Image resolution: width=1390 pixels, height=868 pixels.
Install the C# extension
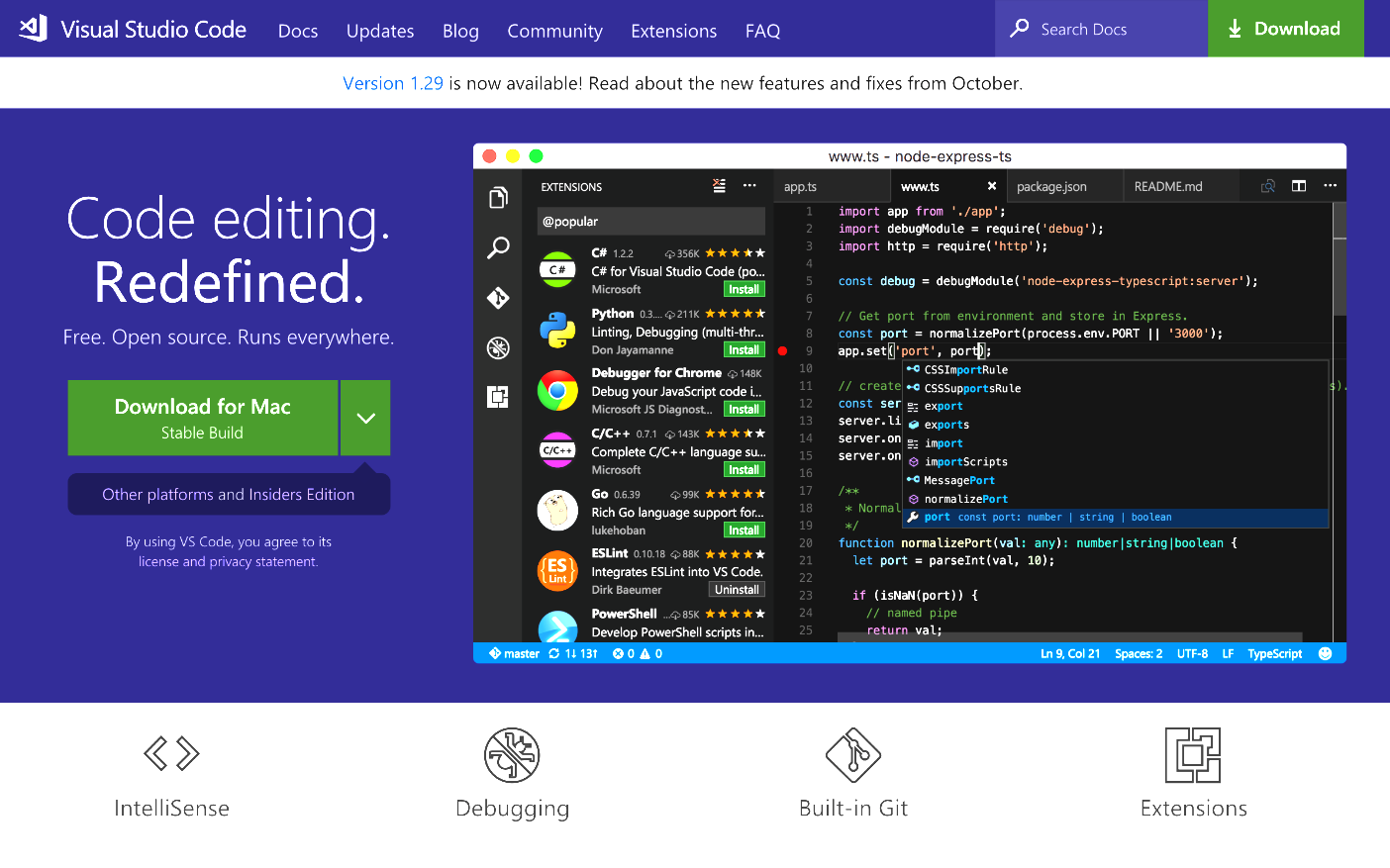[744, 289]
